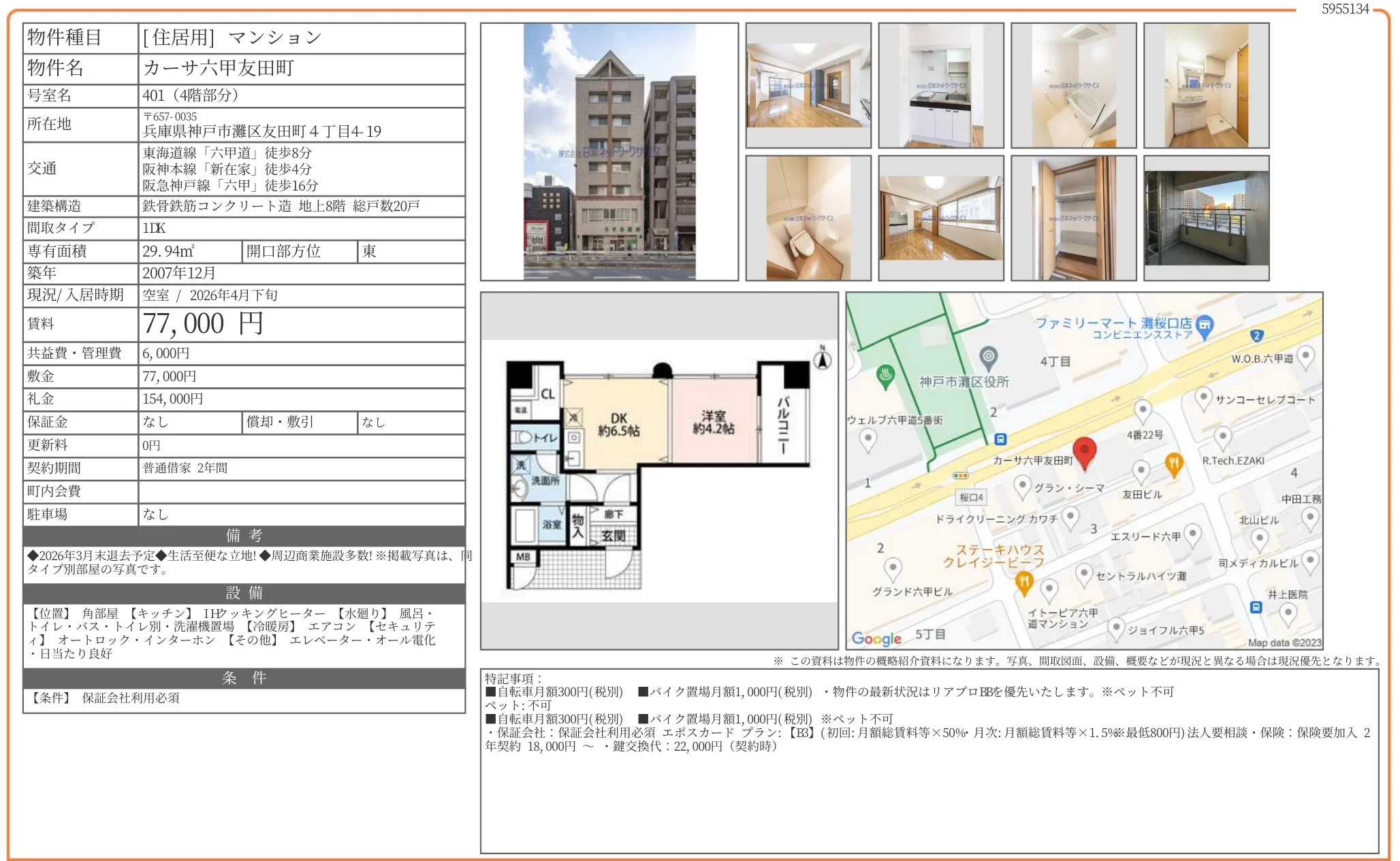Open the kitchen unit photo thumbnail
Image resolution: width=1400 pixels, height=861 pixels.
(x=940, y=86)
